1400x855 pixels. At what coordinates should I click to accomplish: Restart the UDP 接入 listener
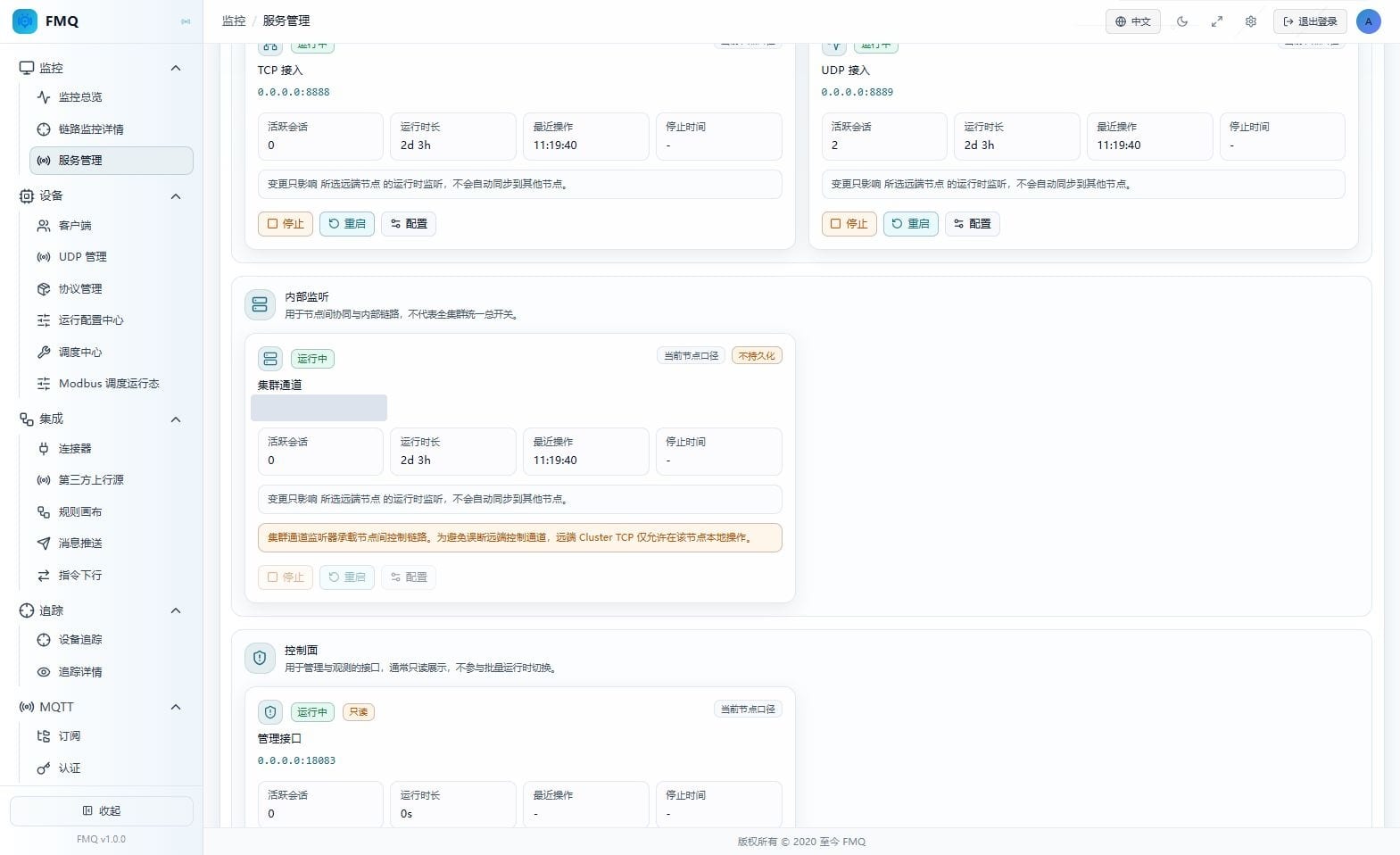911,224
